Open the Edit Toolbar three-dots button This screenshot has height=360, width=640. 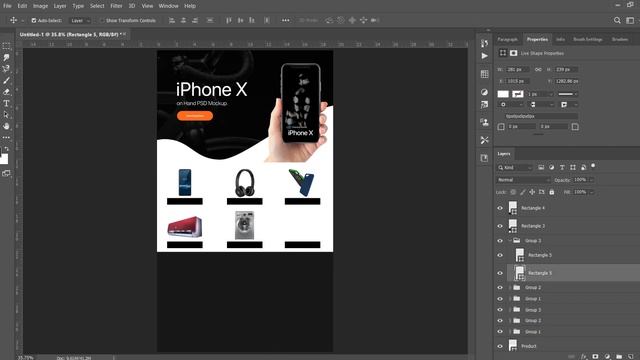coord(6,138)
